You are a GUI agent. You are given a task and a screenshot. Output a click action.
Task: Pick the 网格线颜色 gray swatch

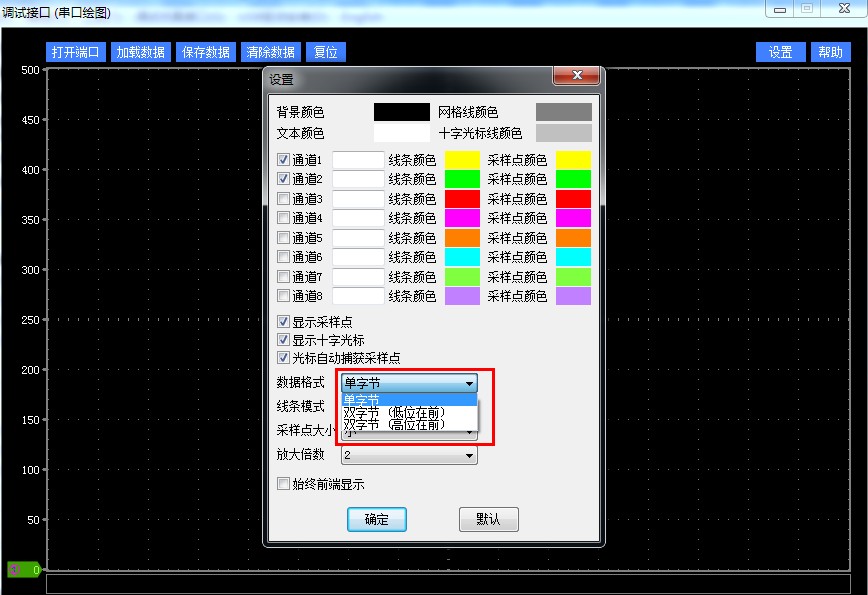pos(564,112)
